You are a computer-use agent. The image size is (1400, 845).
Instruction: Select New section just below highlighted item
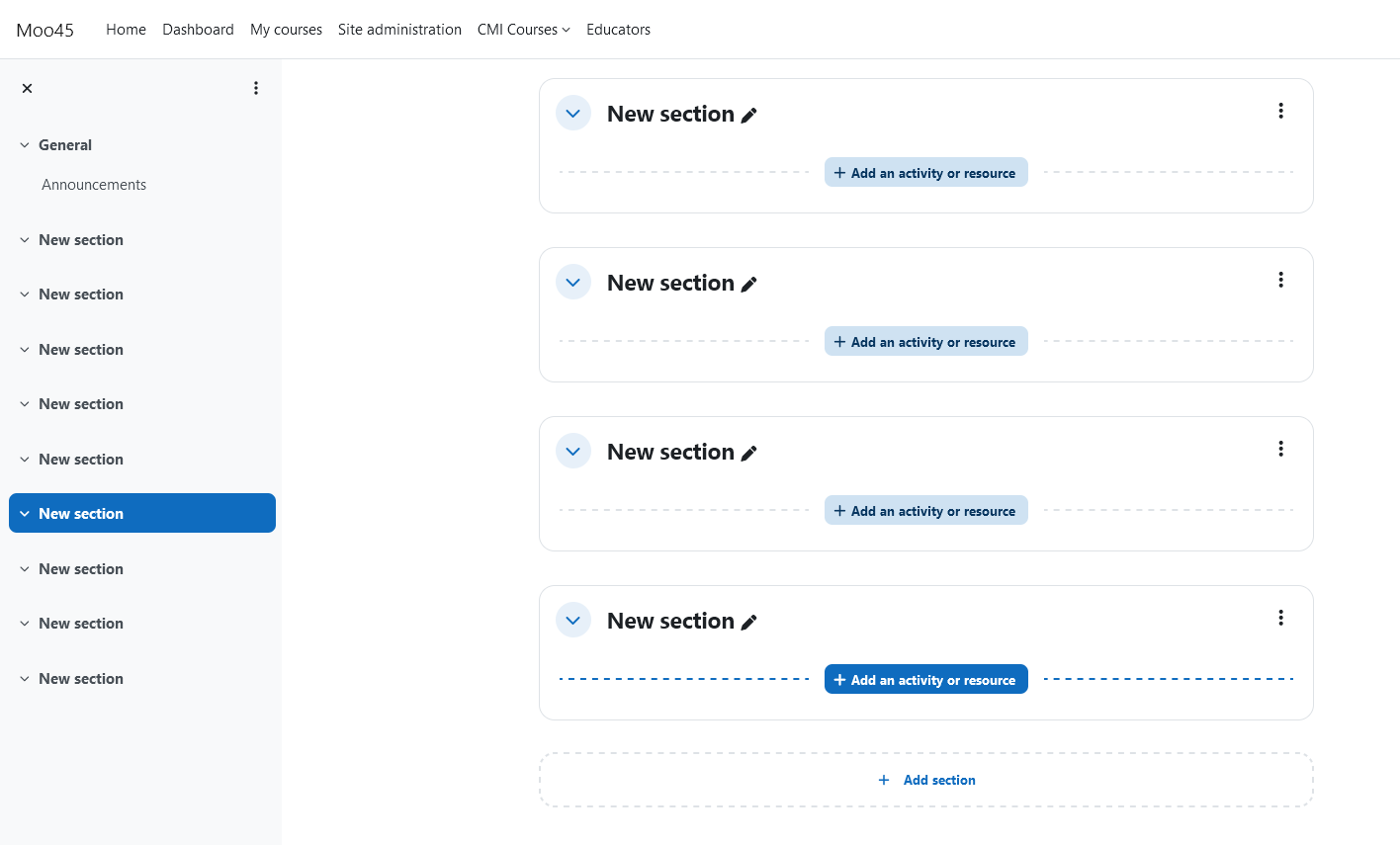[x=81, y=569]
